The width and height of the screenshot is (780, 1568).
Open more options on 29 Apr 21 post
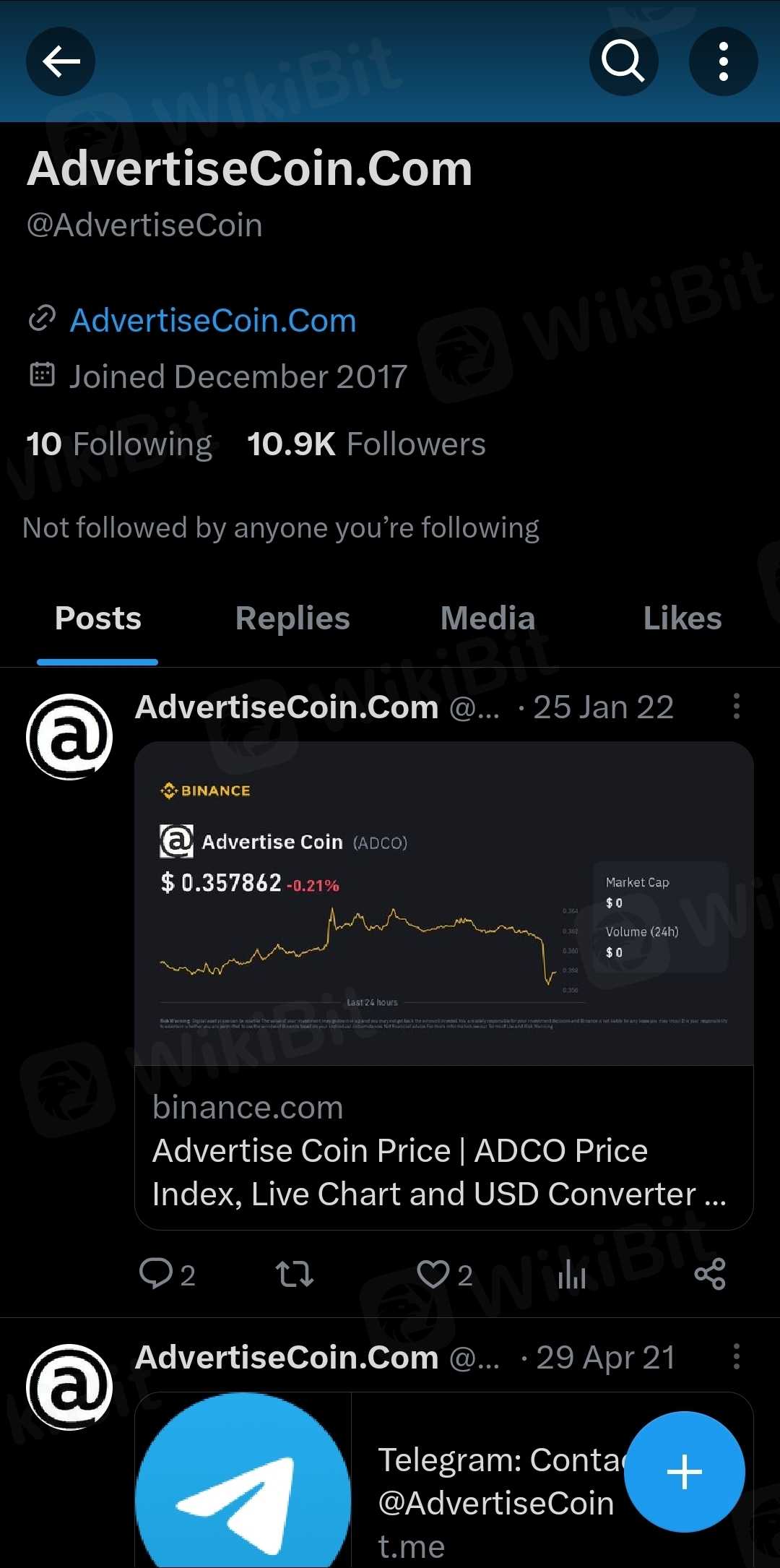(x=736, y=1356)
